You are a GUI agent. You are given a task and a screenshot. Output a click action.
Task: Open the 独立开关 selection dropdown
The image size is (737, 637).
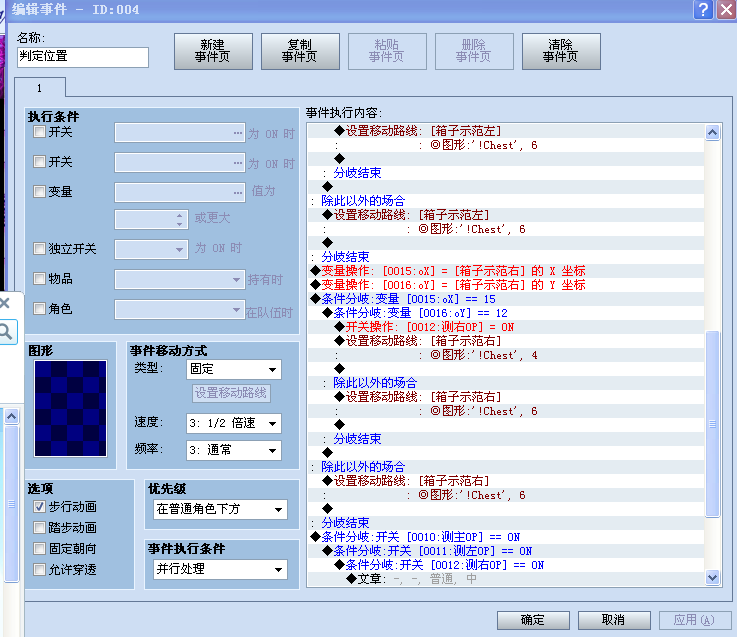(151, 249)
